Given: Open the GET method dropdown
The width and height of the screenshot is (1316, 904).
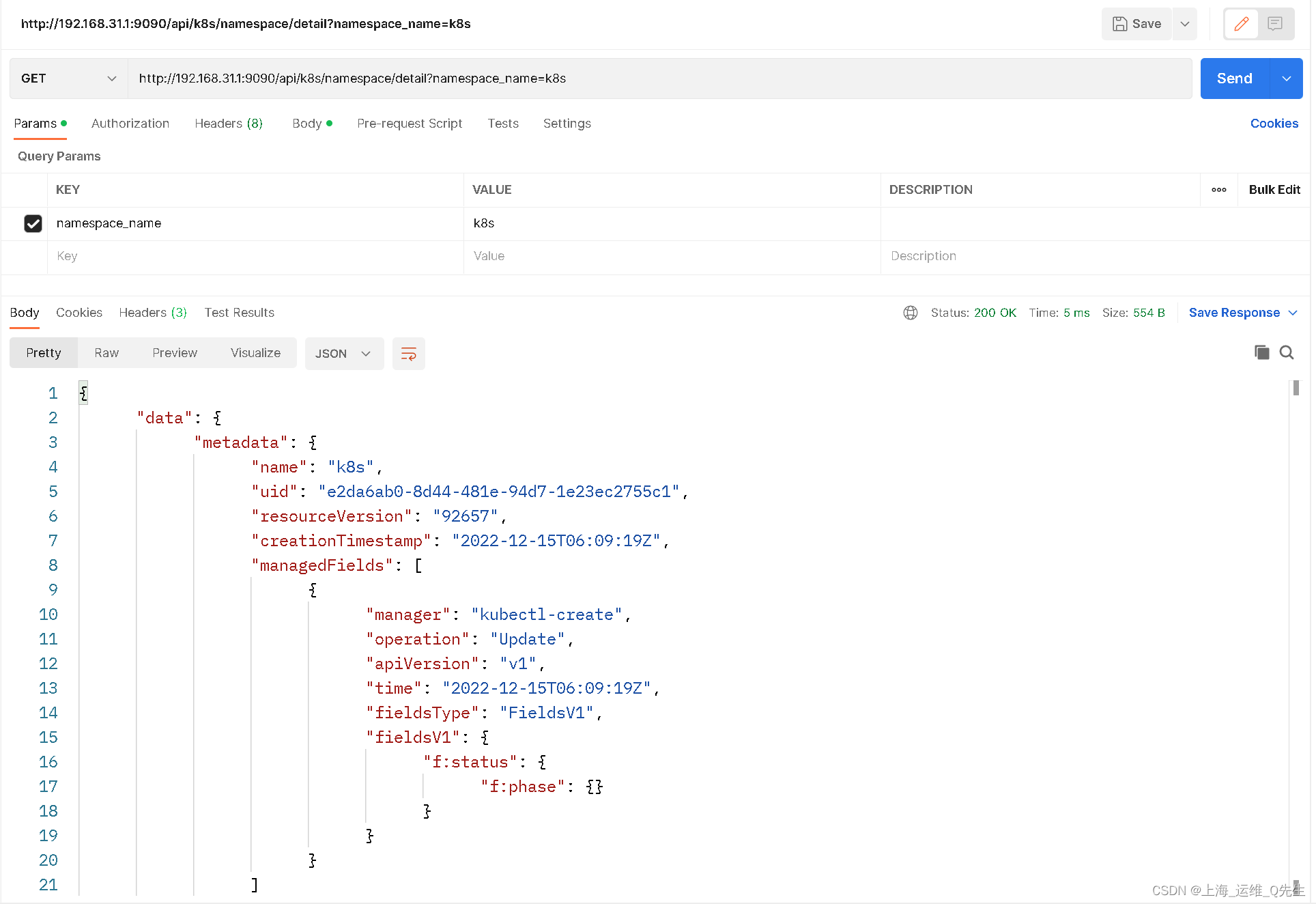Looking at the screenshot, I should pos(68,79).
